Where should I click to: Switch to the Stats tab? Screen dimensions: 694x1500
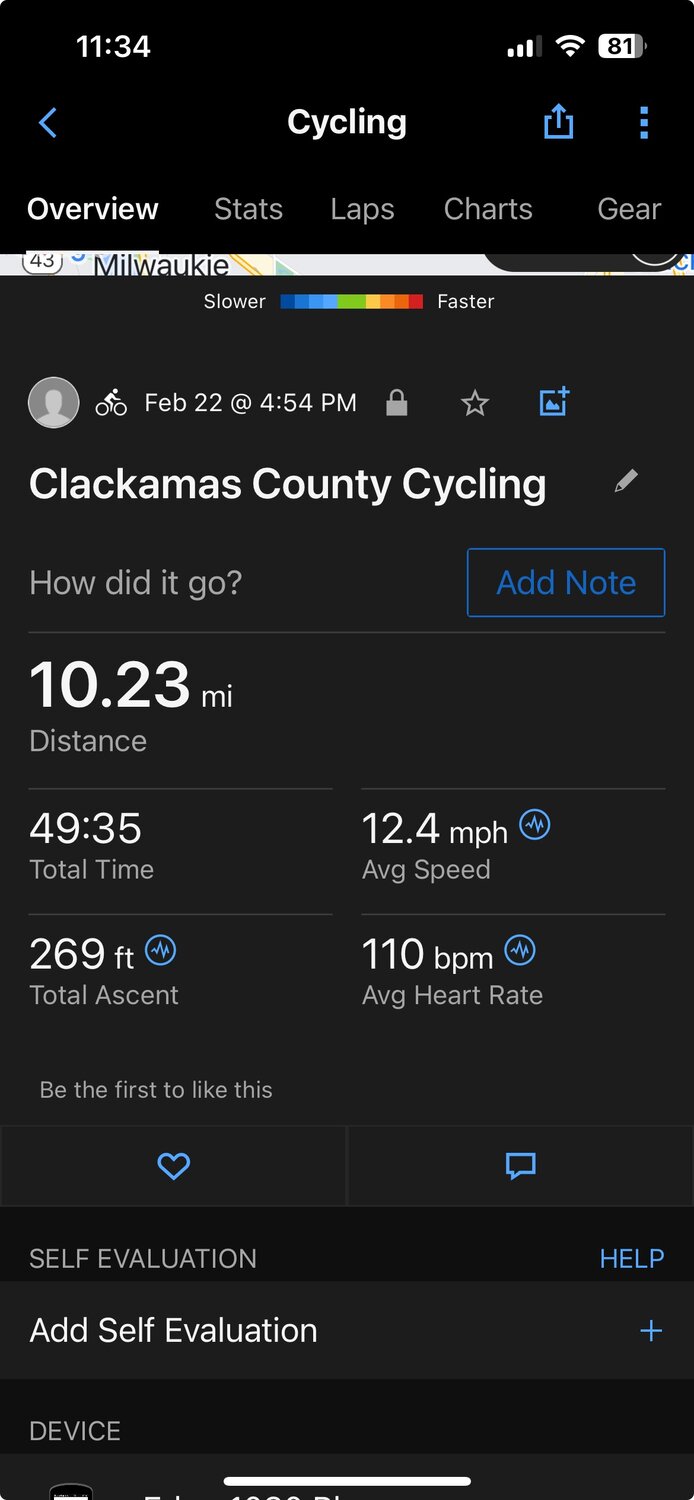tap(248, 209)
